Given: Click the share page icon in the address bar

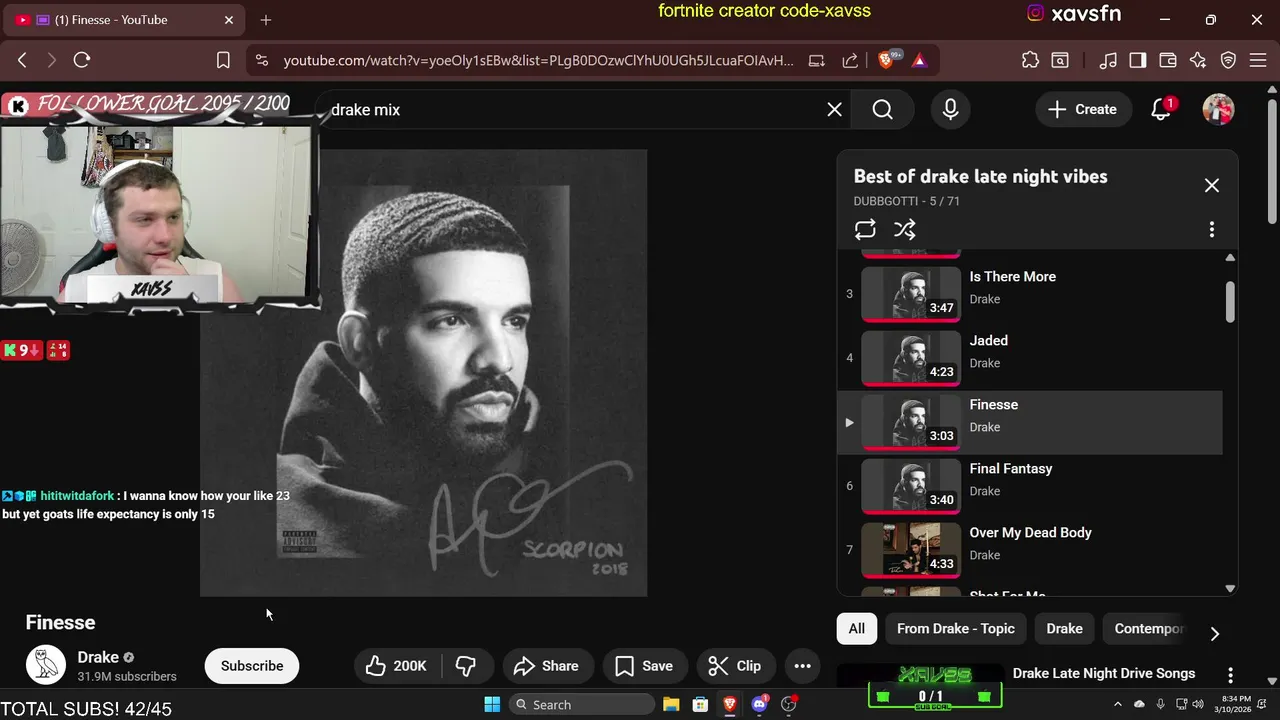Looking at the screenshot, I should coord(850,60).
